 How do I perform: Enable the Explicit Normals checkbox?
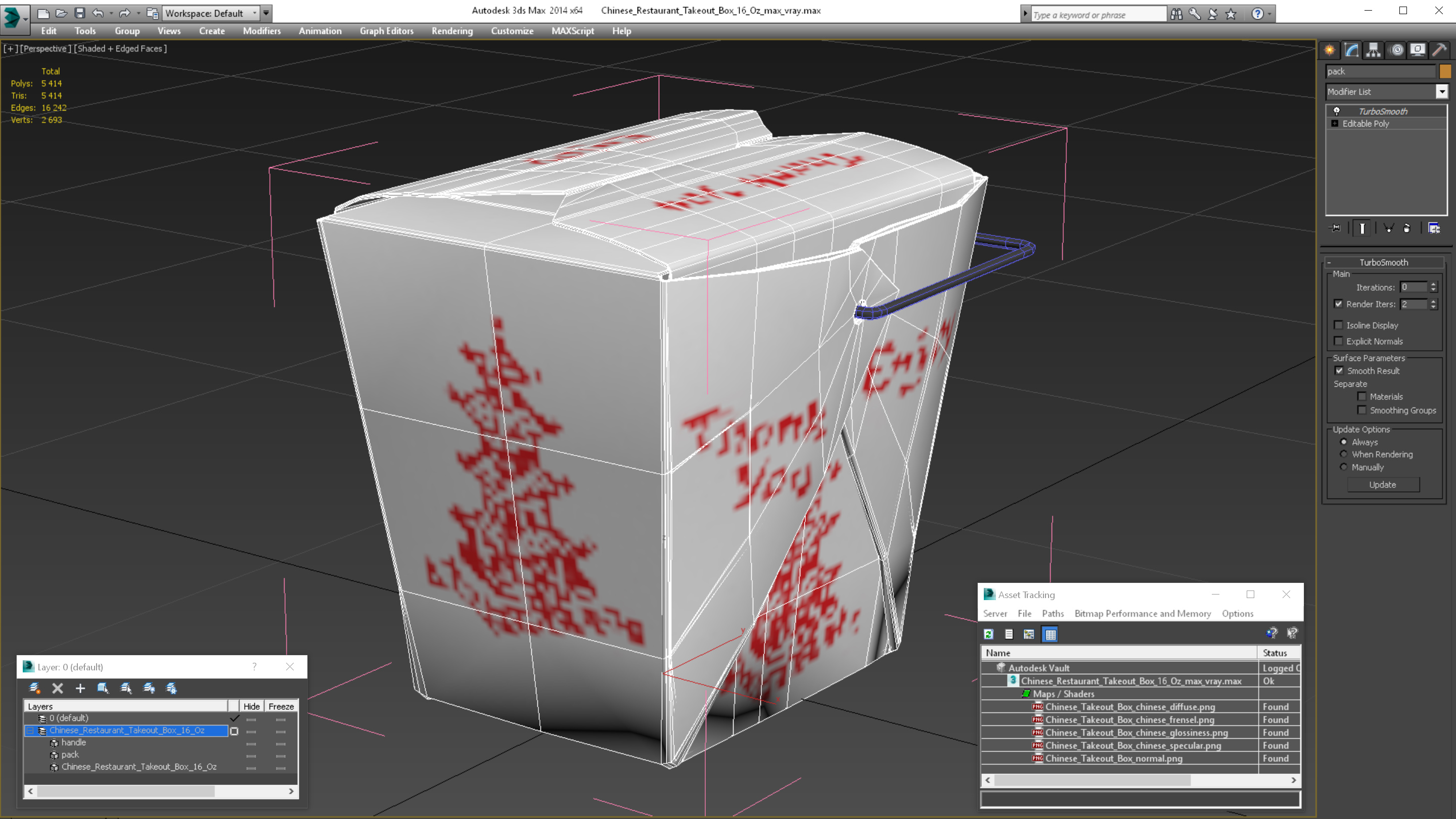(1338, 341)
